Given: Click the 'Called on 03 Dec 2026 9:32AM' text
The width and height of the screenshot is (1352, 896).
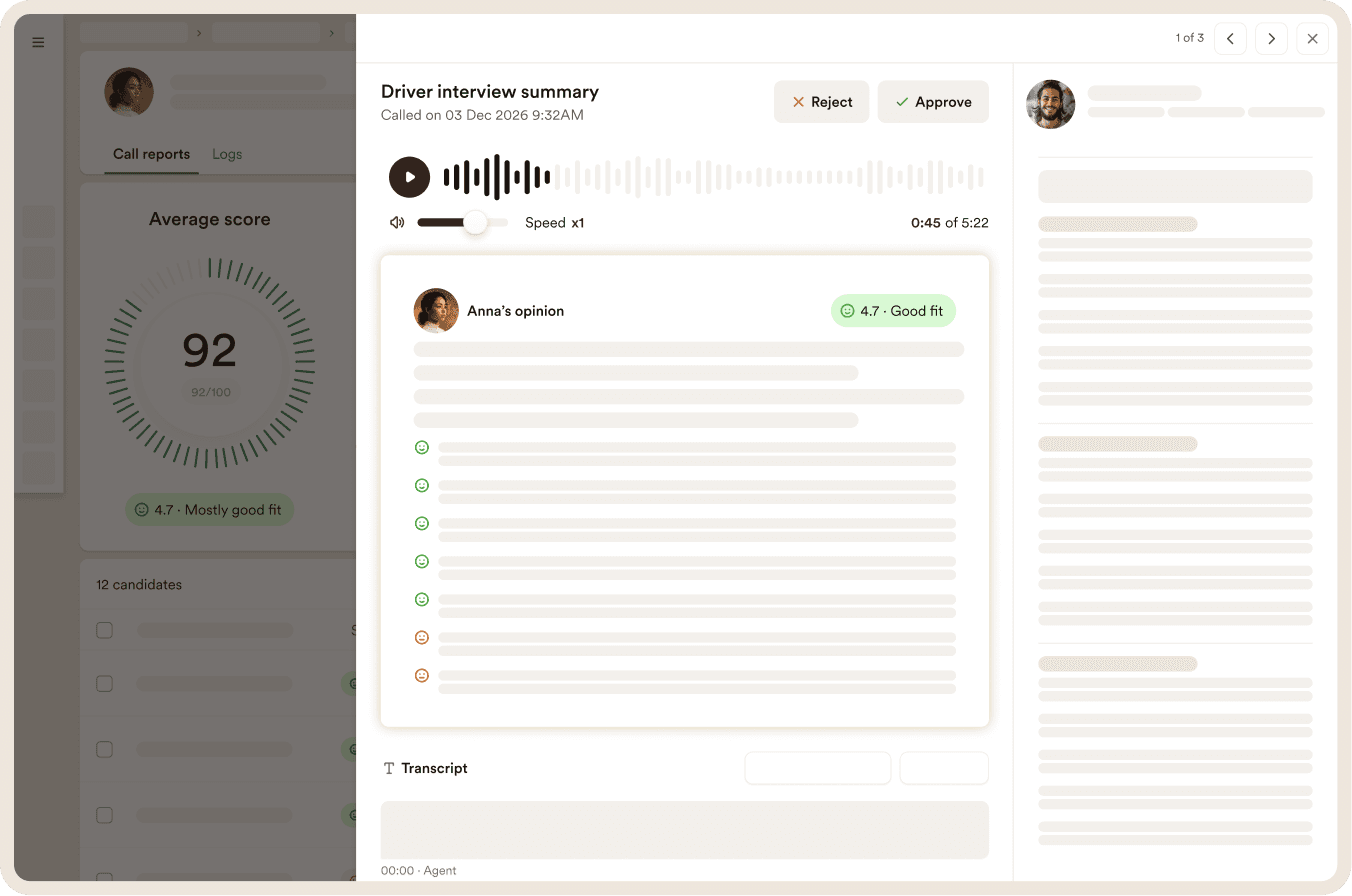Looking at the screenshot, I should [482, 115].
